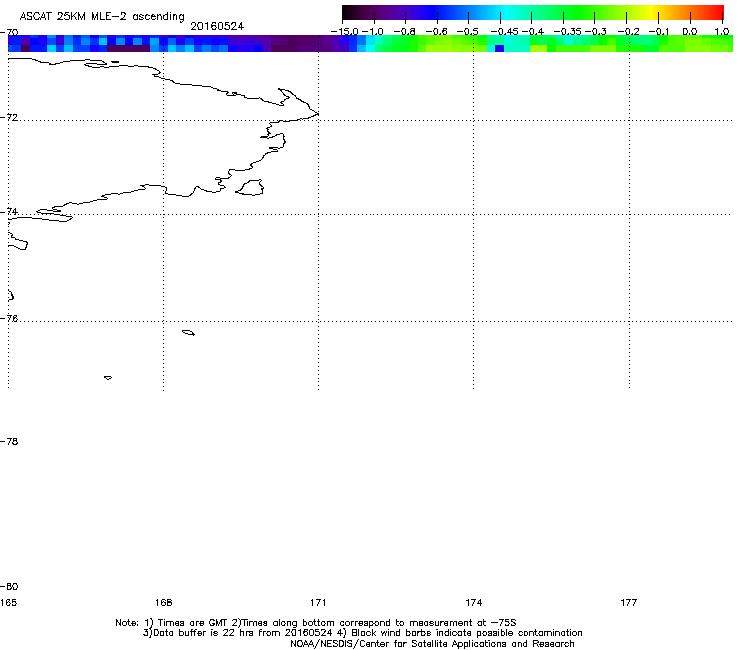The image size is (740, 650).
Task: Click the small island just below -76 latitude
Action: (x=188, y=333)
